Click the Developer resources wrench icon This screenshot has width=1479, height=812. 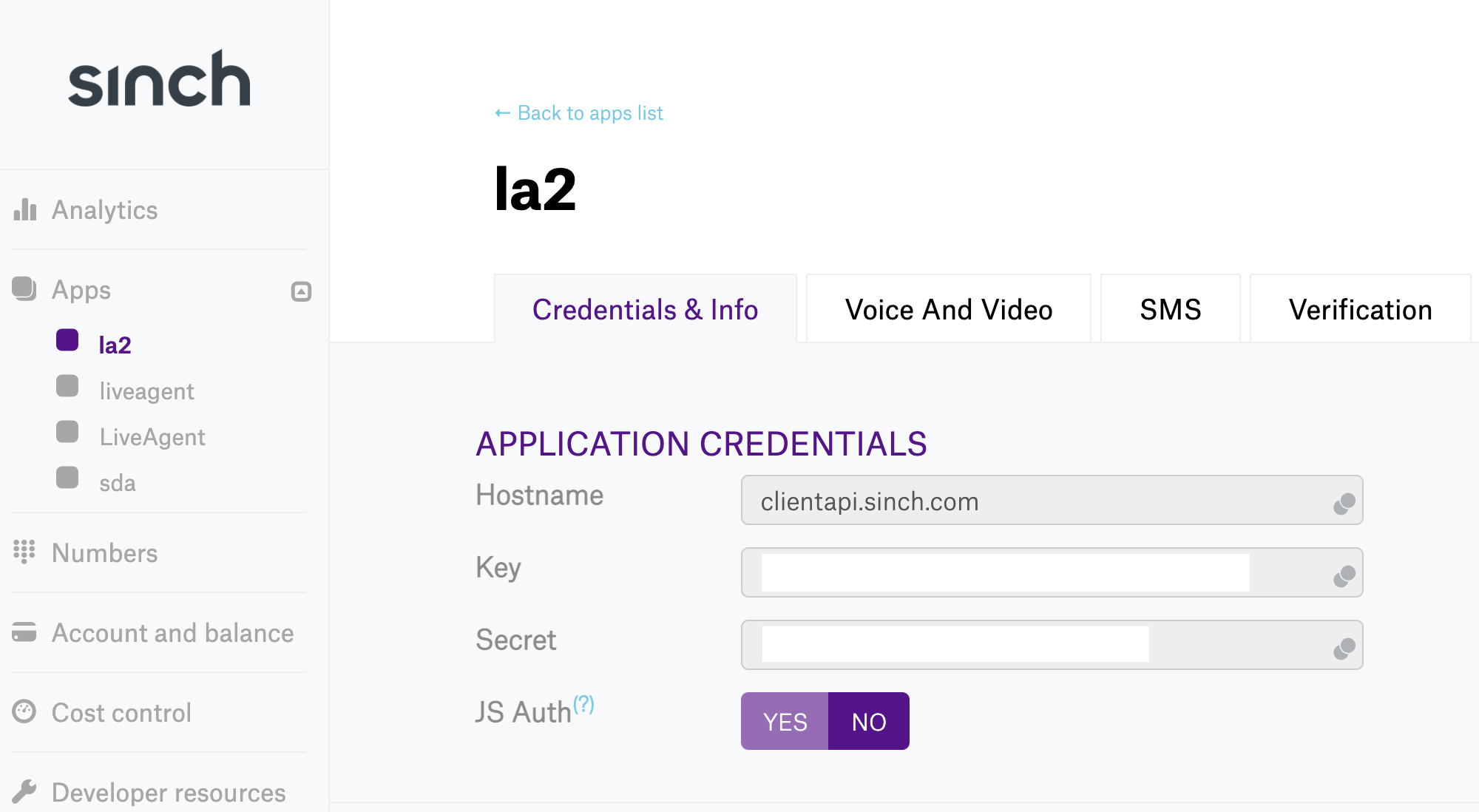tap(24, 791)
